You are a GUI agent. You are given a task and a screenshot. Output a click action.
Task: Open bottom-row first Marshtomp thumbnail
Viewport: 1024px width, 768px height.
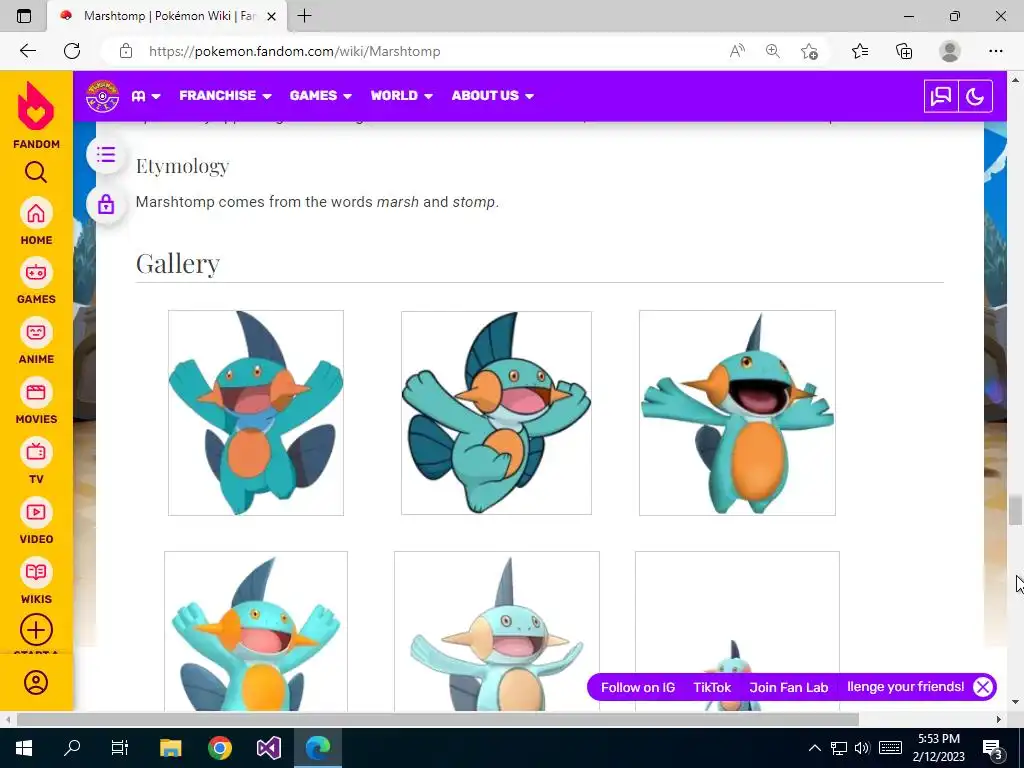256,631
